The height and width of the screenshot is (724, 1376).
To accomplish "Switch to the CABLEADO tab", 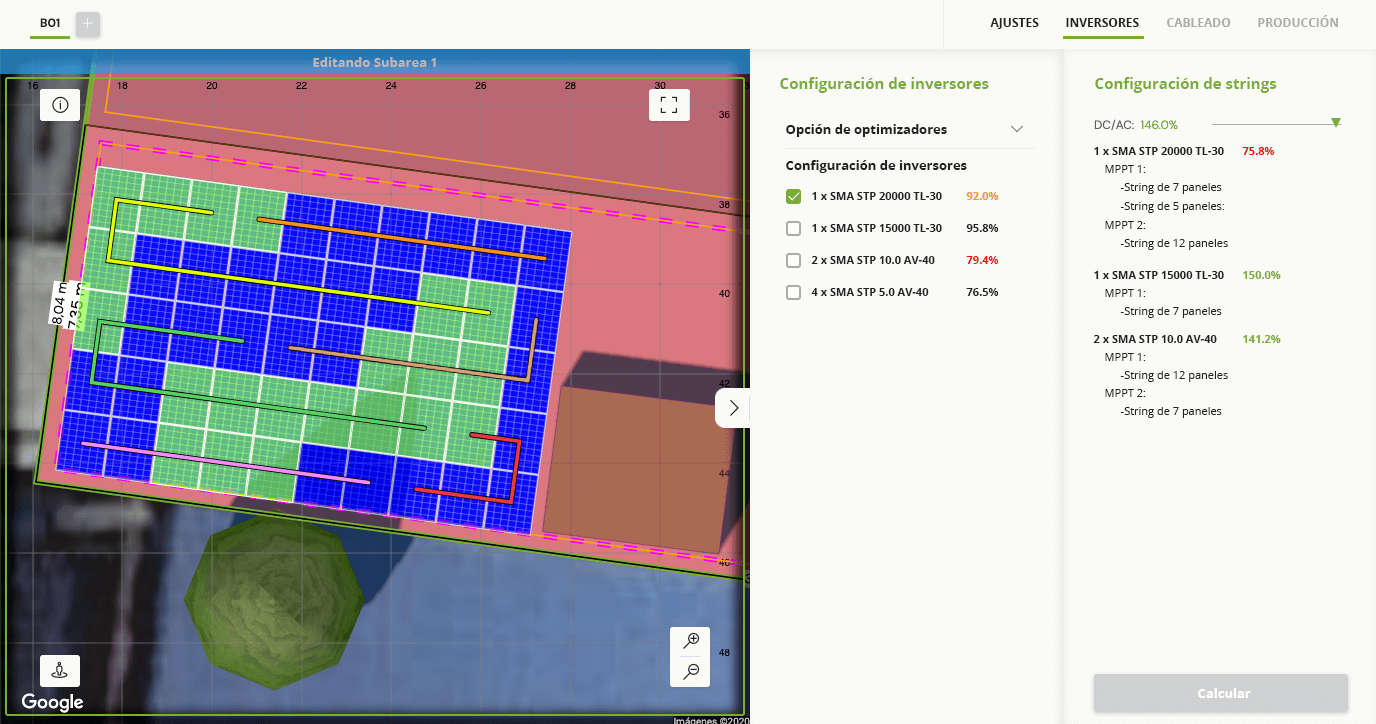I will point(1198,23).
